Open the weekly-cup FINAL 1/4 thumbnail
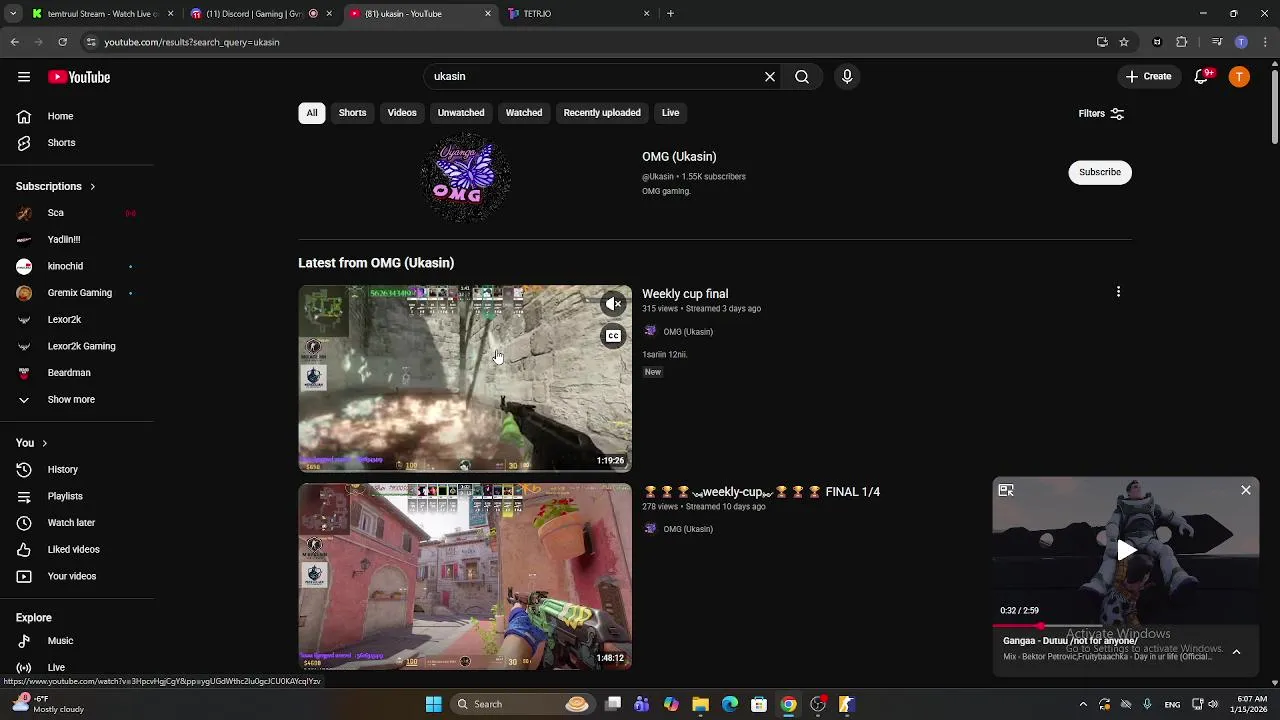This screenshot has height=720, width=1280. pos(465,576)
